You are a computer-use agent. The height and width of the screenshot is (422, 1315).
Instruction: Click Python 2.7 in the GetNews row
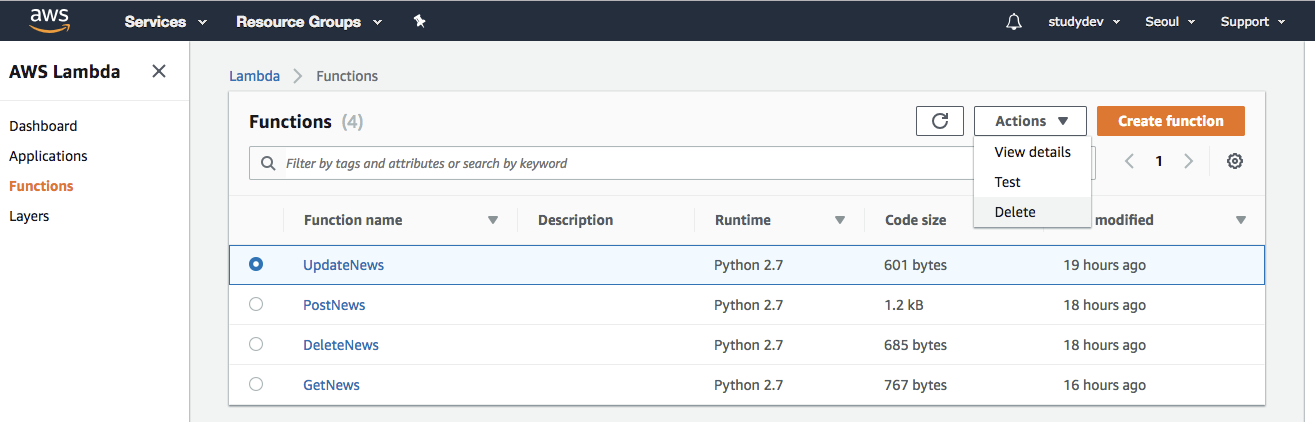(748, 385)
